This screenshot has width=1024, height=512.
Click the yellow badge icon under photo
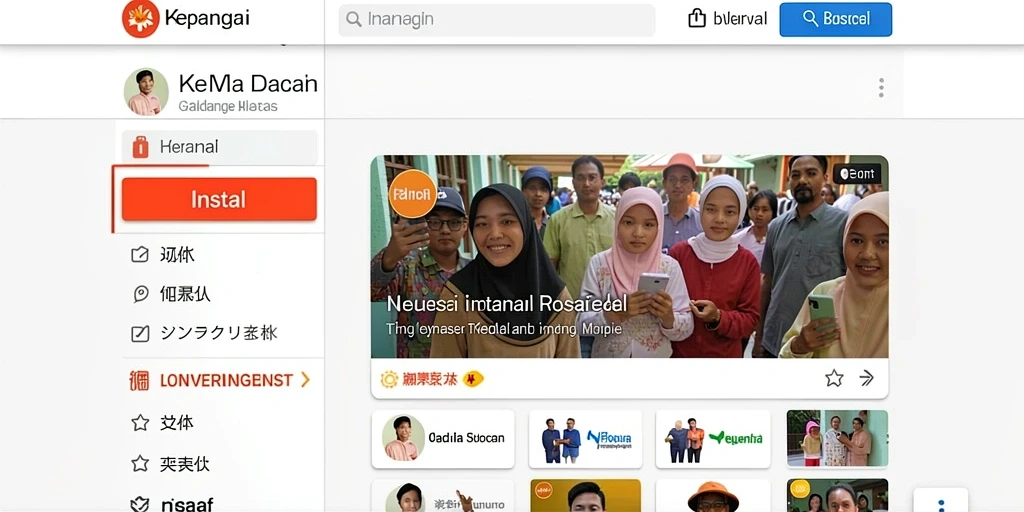(x=473, y=379)
